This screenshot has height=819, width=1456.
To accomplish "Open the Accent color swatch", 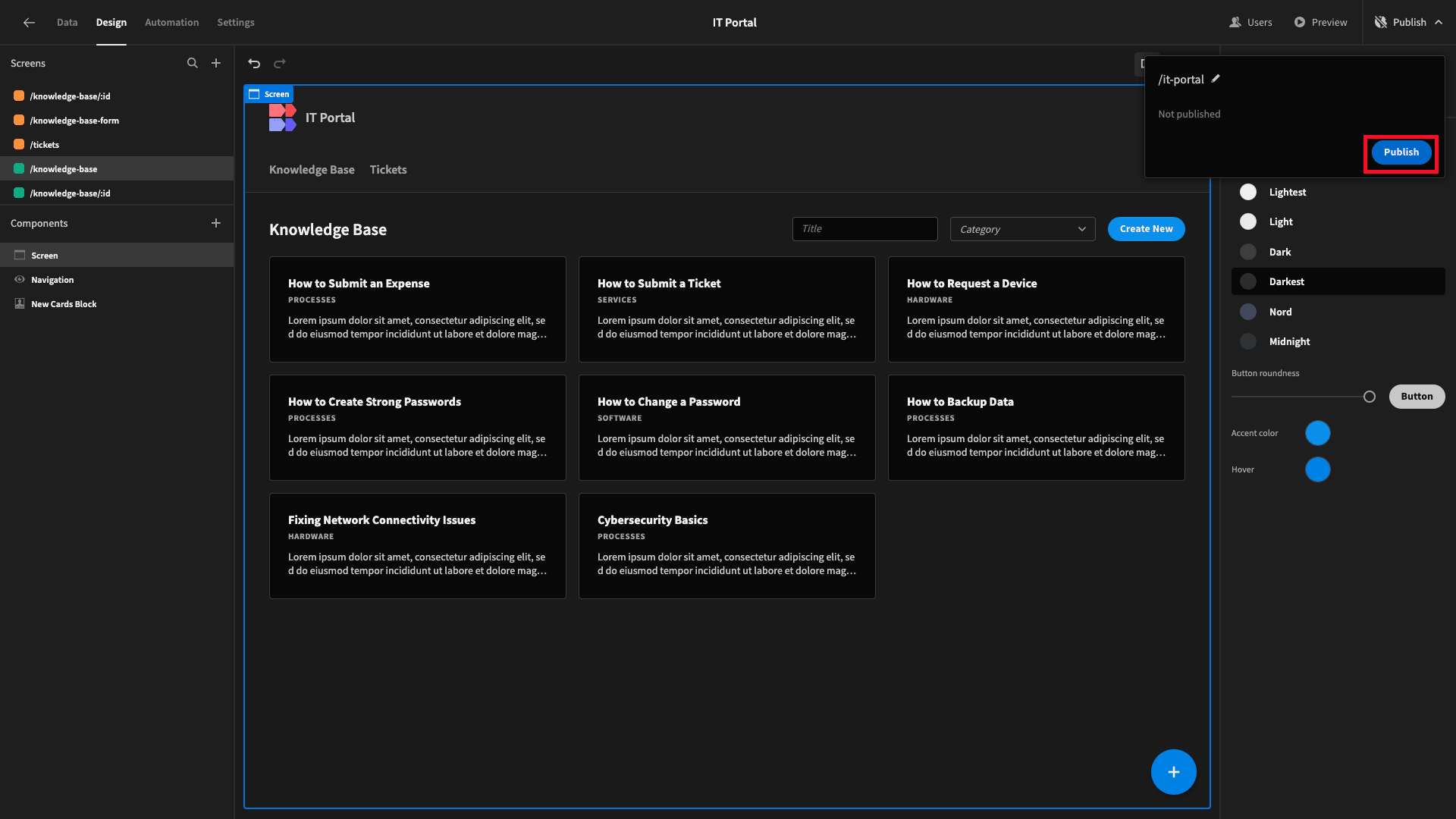I will click(x=1317, y=433).
